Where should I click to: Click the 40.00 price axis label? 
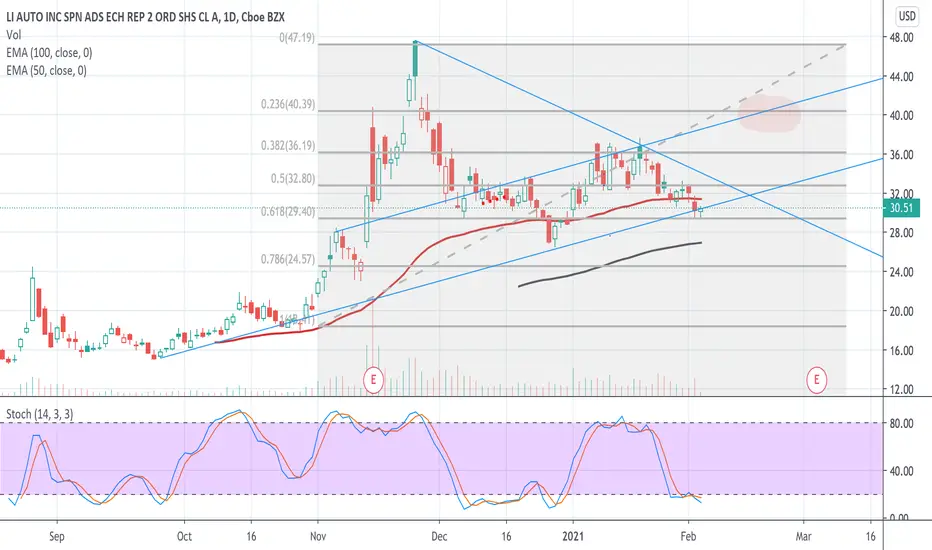[x=901, y=115]
